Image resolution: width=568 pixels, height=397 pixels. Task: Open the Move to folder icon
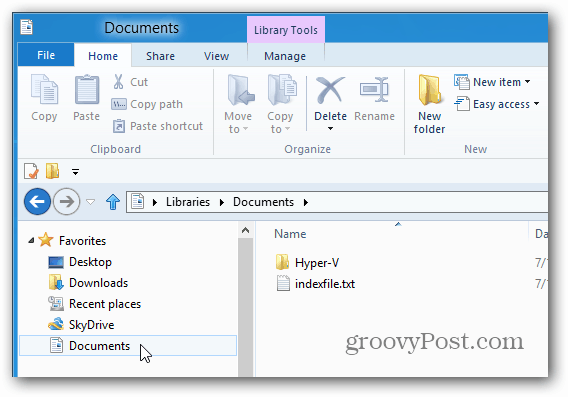[241, 90]
